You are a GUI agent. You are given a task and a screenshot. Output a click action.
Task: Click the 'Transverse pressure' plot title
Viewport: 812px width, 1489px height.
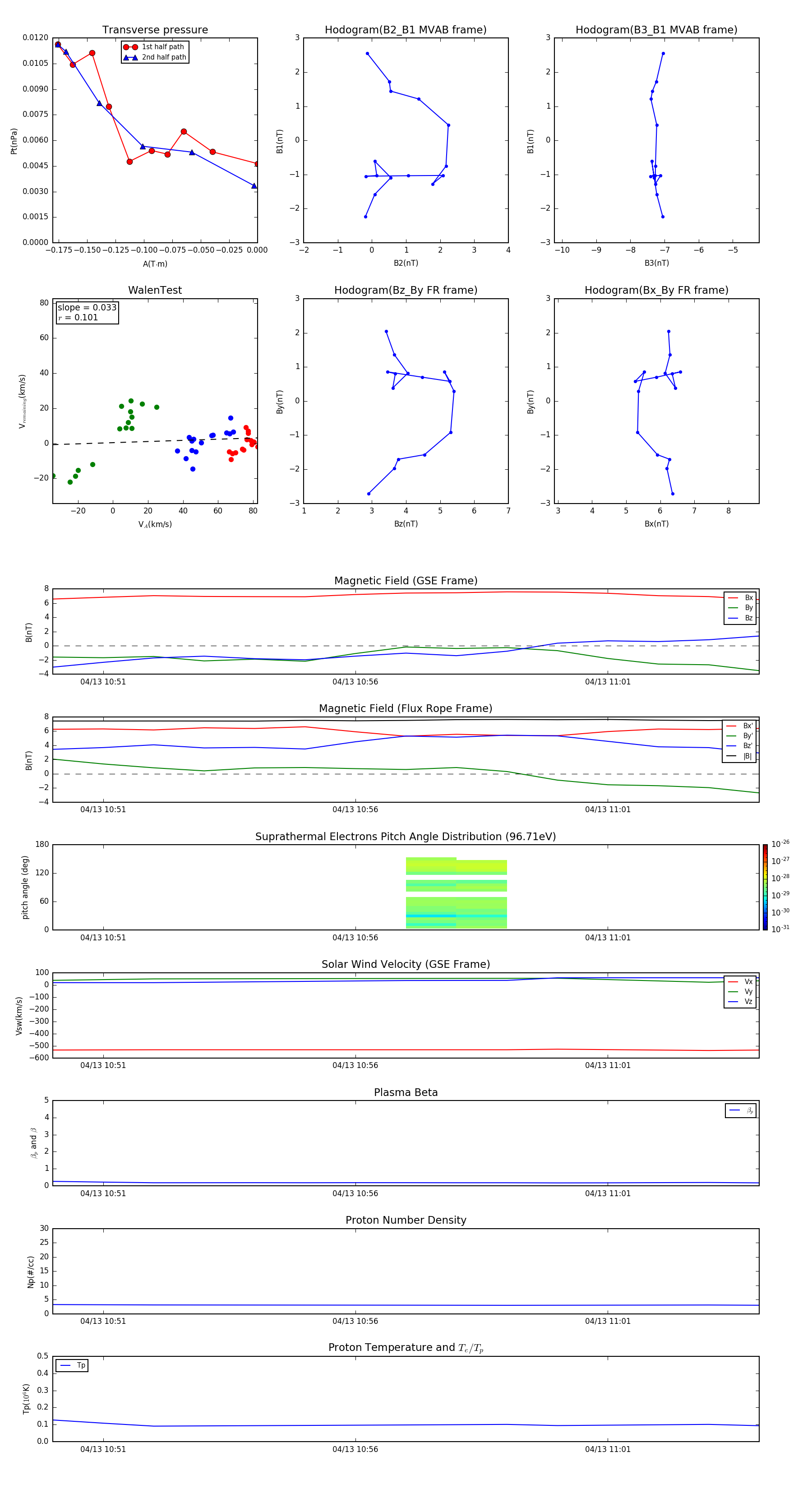pos(155,30)
